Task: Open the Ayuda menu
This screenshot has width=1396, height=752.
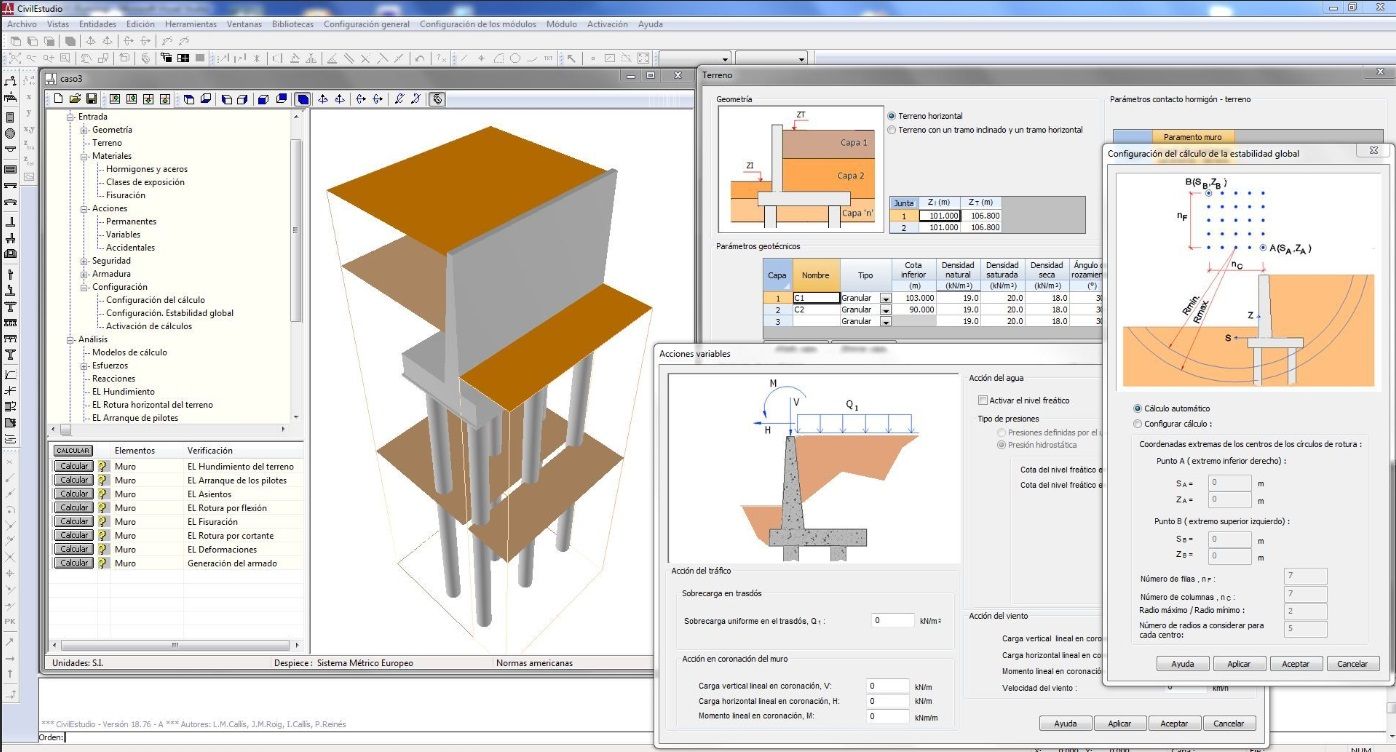Action: [x=650, y=24]
